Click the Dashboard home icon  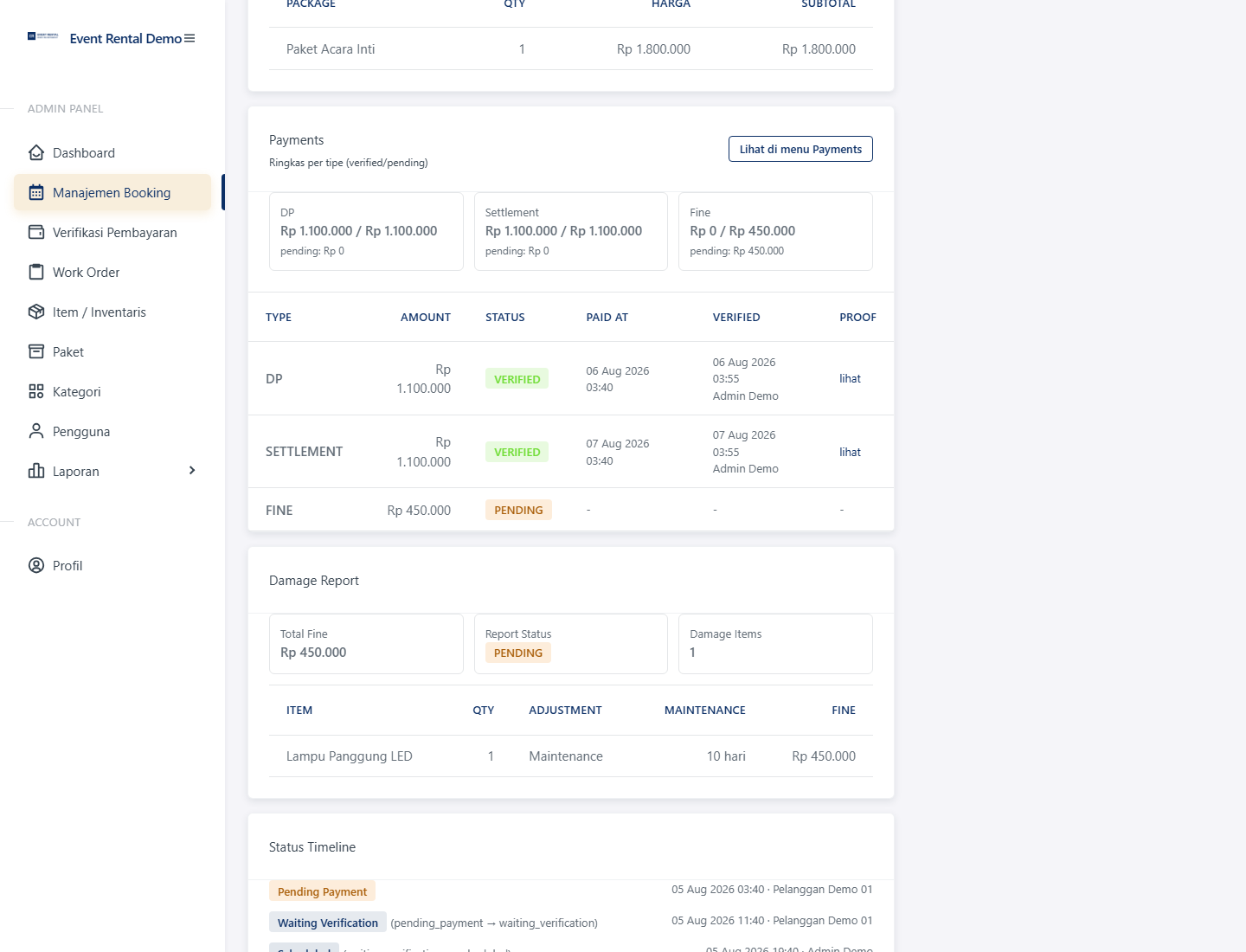click(36, 153)
